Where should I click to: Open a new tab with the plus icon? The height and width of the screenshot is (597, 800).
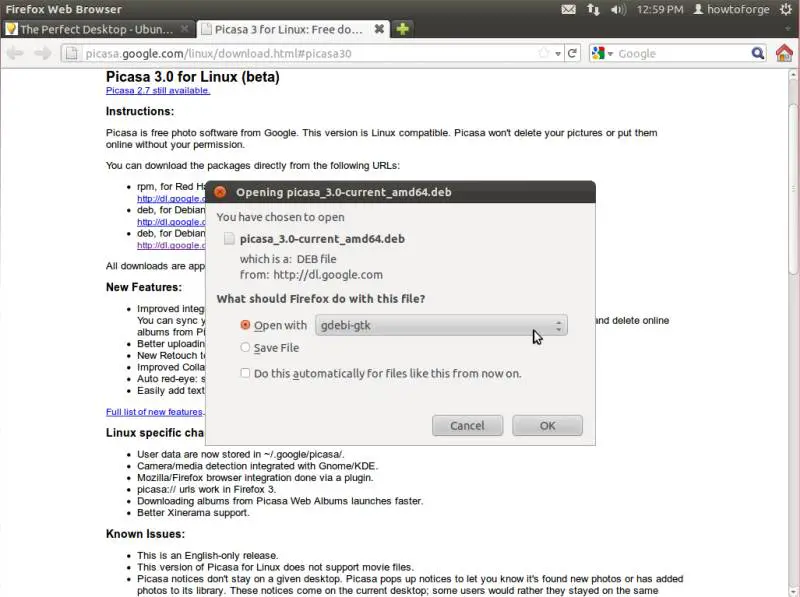point(402,29)
